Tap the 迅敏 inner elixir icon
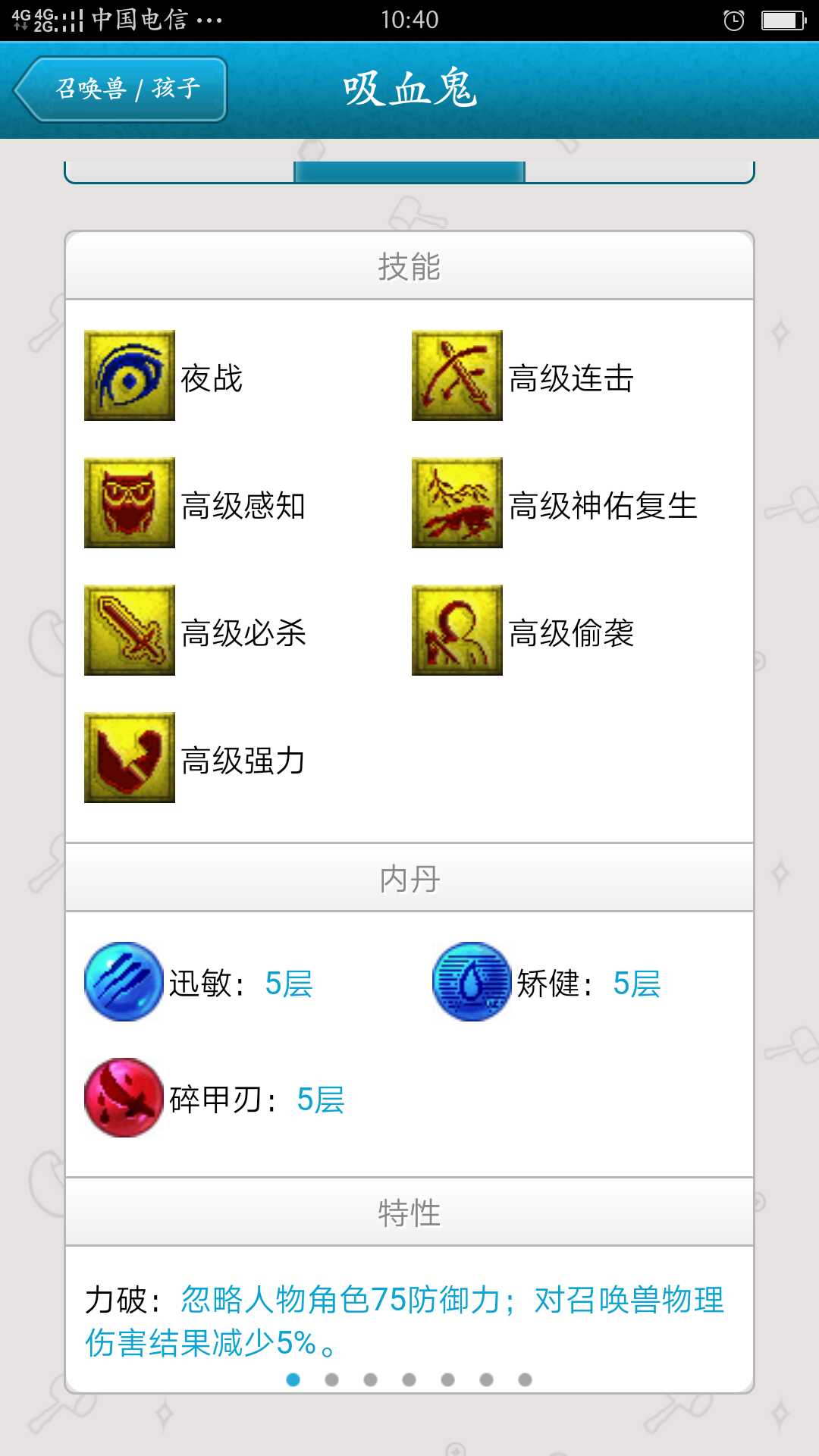819x1456 pixels. click(124, 982)
